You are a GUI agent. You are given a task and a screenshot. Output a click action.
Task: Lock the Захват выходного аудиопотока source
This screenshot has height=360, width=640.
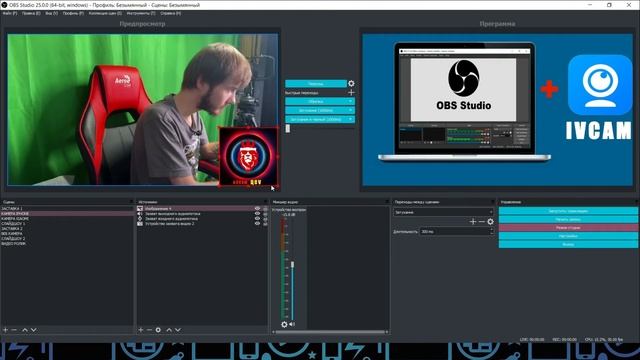[x=265, y=213]
